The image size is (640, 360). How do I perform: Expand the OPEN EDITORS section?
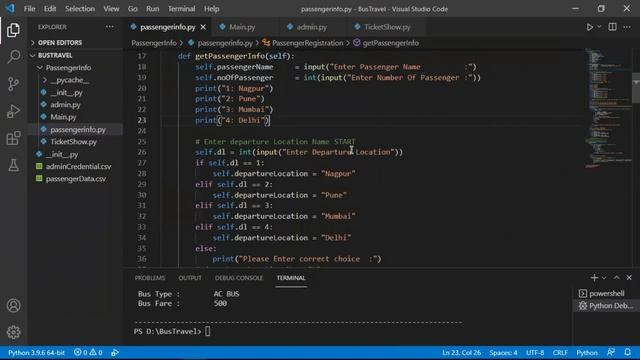click(x=76, y=42)
